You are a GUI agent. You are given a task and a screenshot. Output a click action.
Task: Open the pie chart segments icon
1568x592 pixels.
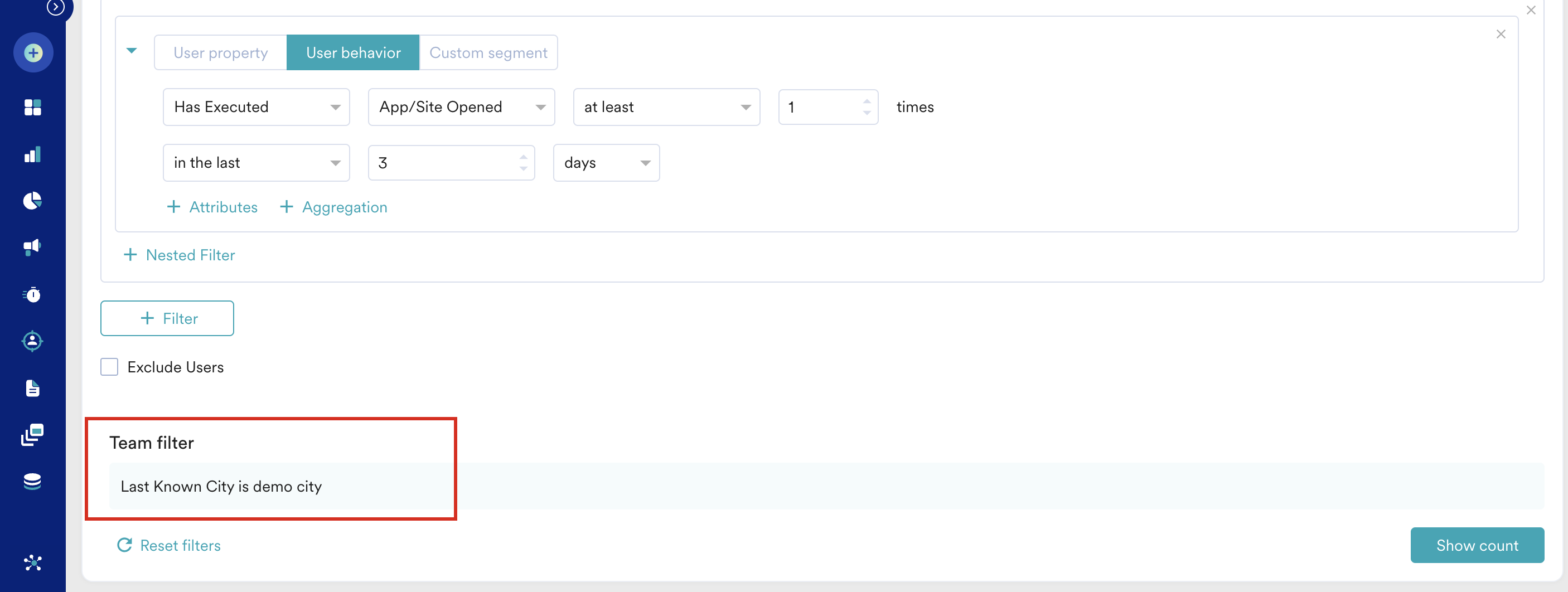(x=33, y=201)
